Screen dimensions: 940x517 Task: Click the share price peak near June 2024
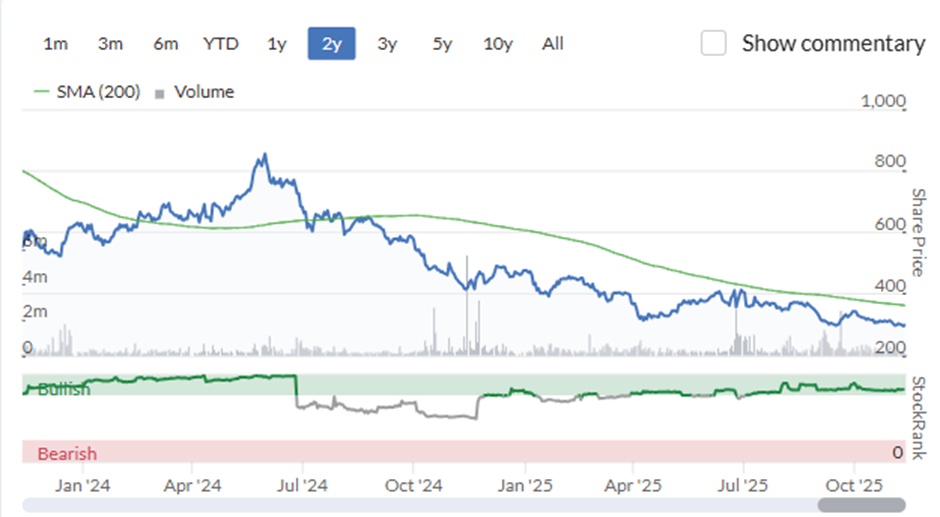(264, 156)
